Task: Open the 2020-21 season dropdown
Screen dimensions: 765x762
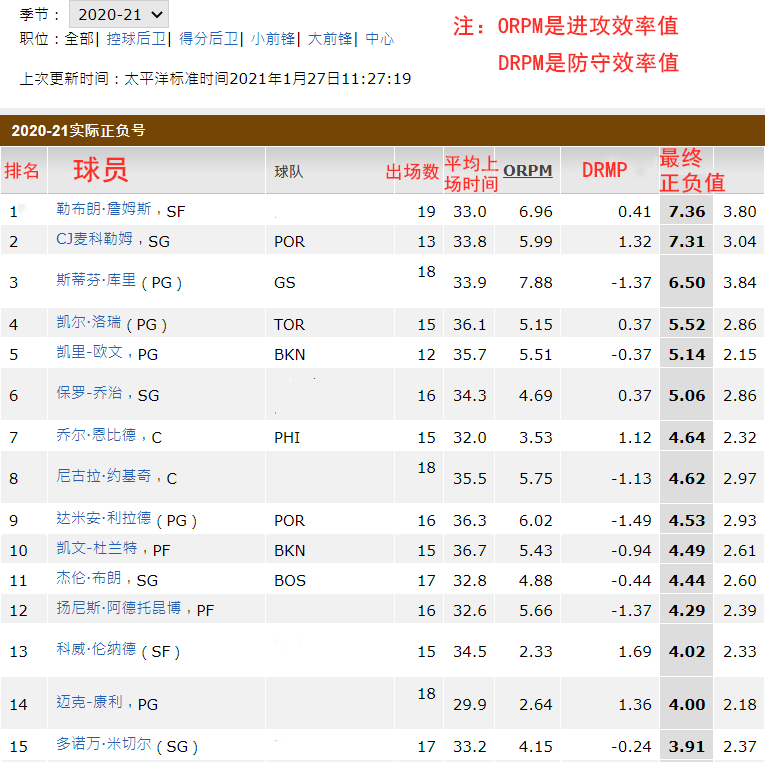Action: 118,14
